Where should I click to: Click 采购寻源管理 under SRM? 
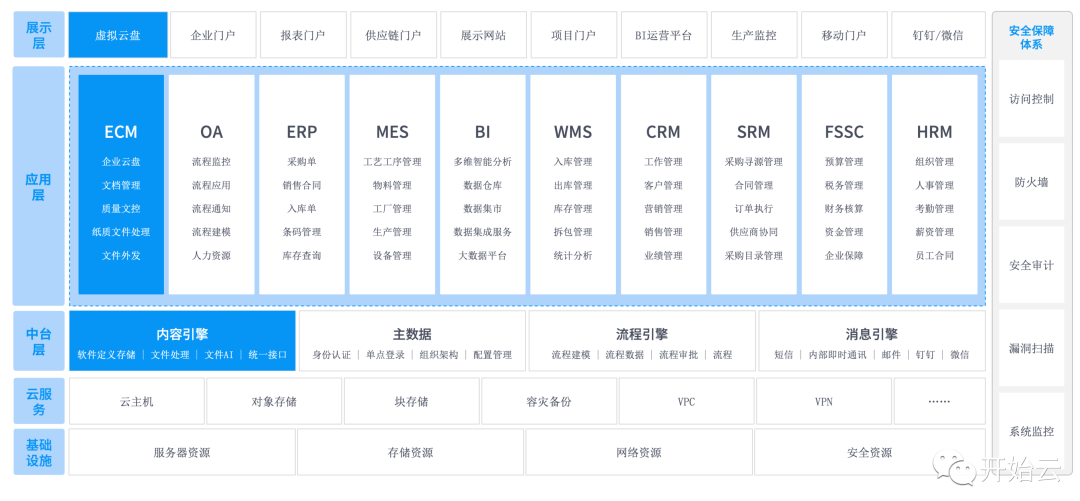pyautogui.click(x=753, y=162)
